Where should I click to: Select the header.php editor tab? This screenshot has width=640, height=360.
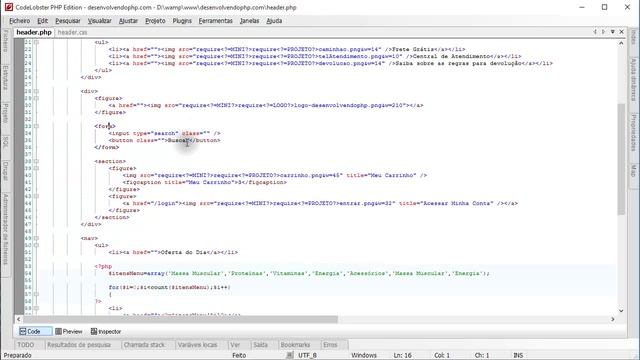pos(34,32)
